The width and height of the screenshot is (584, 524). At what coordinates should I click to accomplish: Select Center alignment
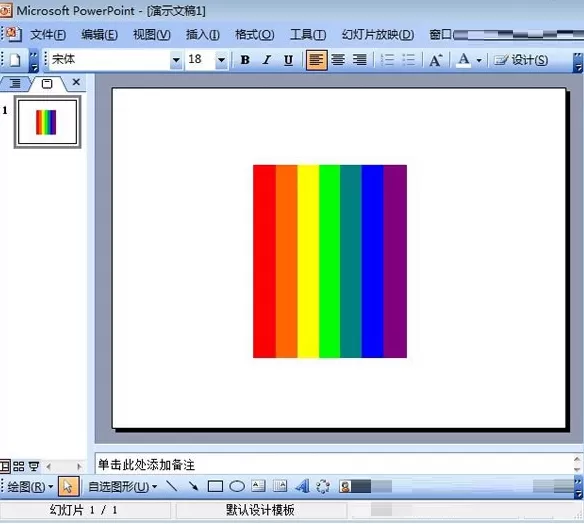click(x=338, y=60)
